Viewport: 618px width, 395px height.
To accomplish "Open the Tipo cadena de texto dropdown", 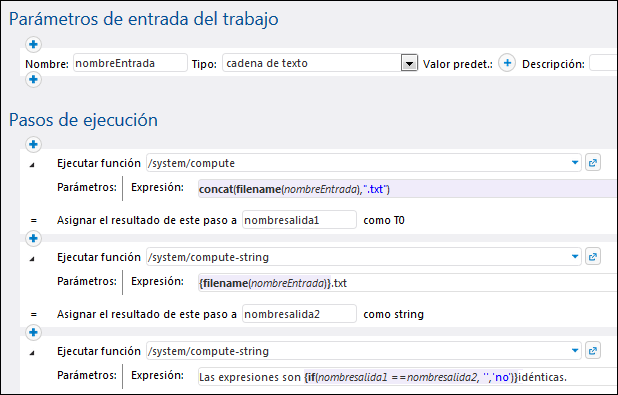I will (x=409, y=63).
